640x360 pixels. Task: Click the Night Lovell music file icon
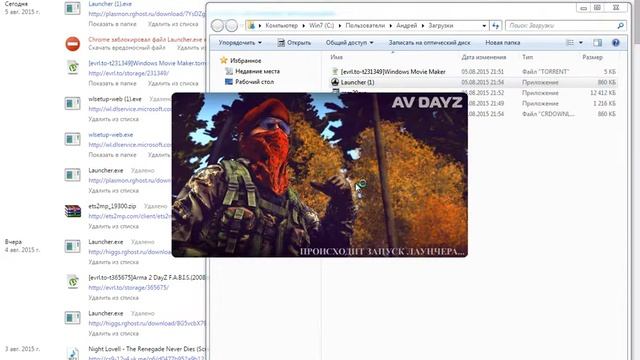click(73, 353)
